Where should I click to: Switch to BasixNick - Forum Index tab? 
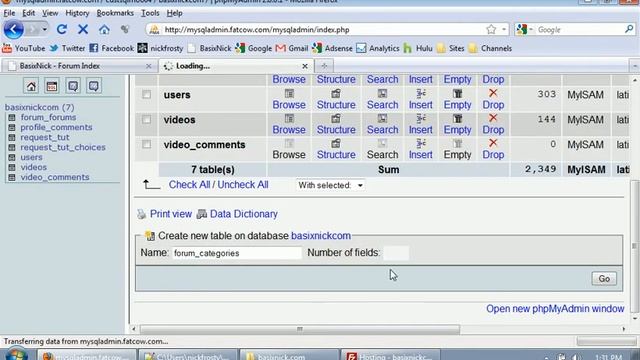click(x=80, y=66)
